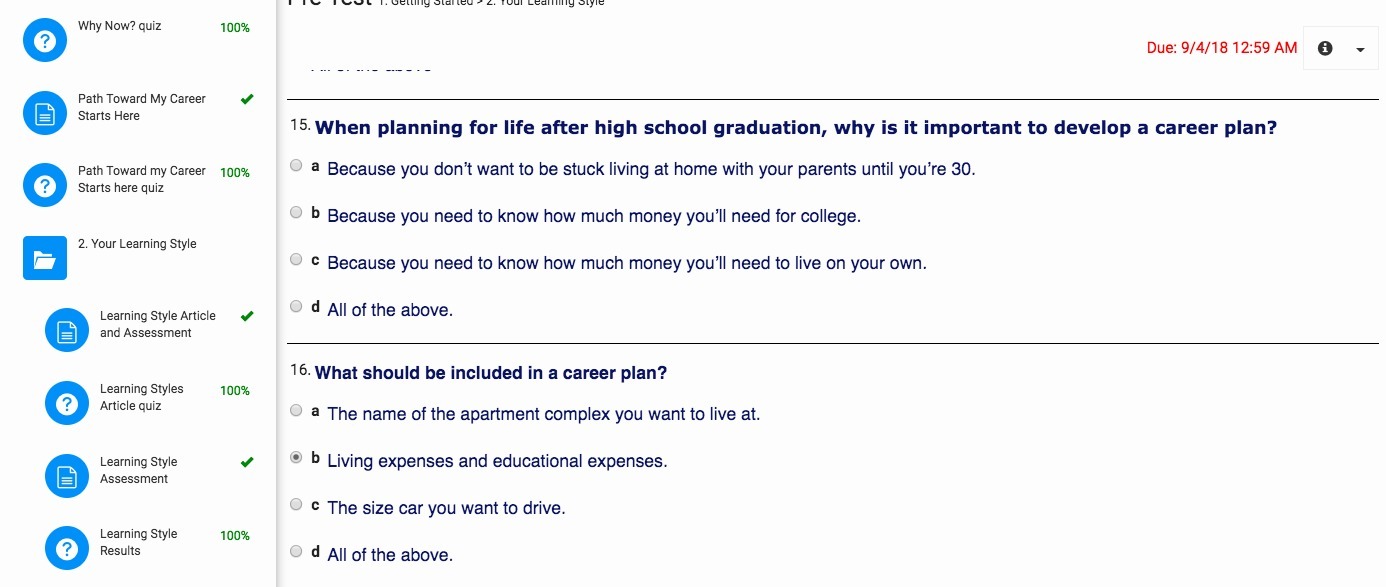Open Path Toward My Career document icon
Screen dimensions: 1386x587
pos(45,114)
